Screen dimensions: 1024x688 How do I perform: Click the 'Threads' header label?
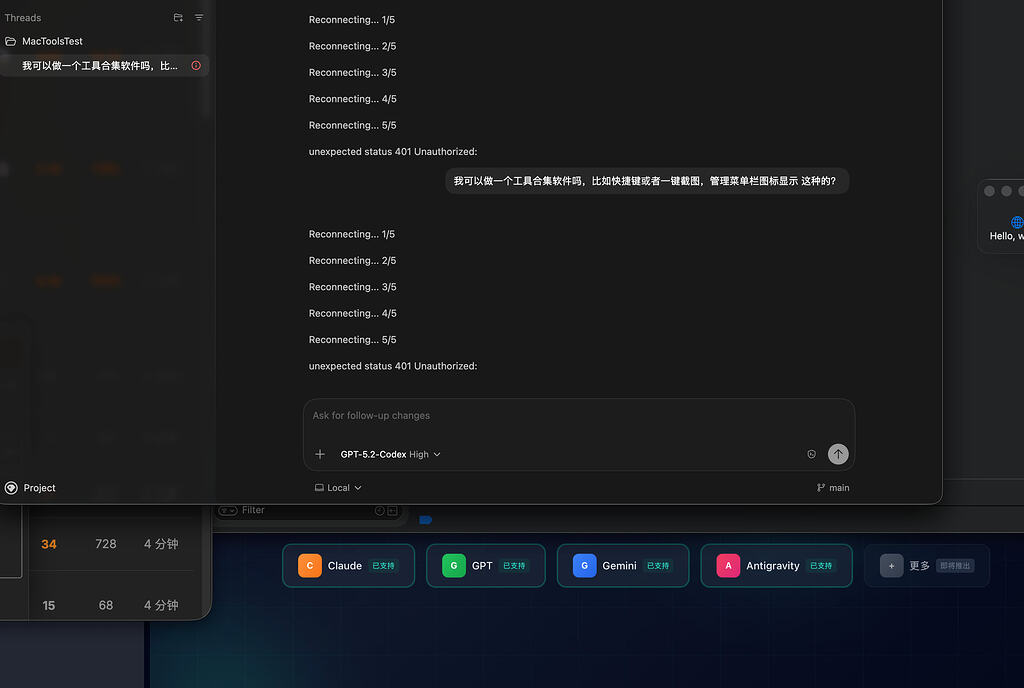23,18
